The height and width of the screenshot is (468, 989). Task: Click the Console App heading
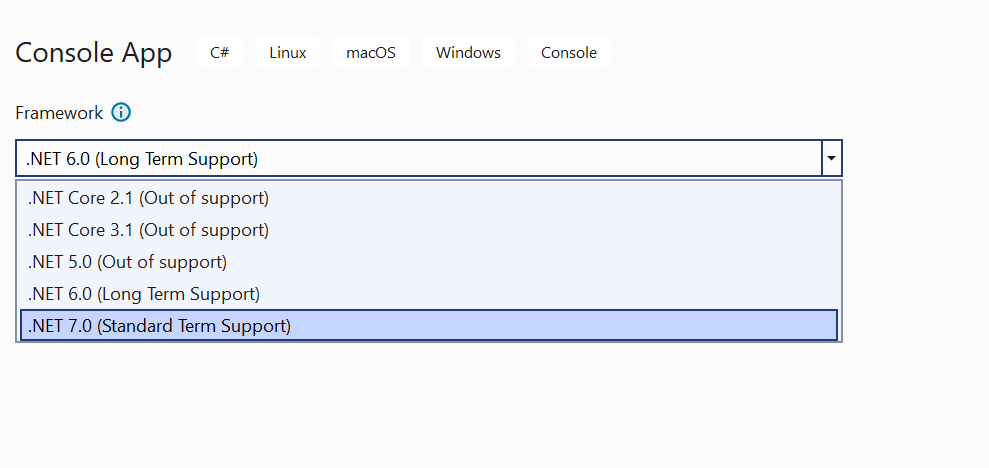coord(93,52)
